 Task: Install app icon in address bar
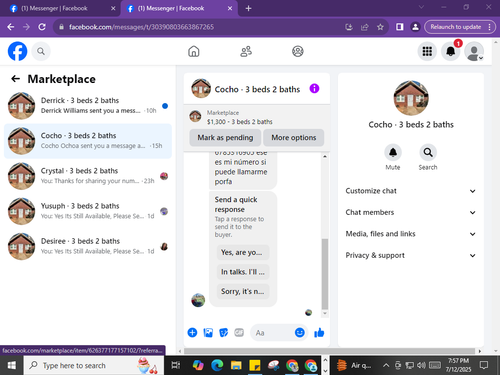[349, 27]
